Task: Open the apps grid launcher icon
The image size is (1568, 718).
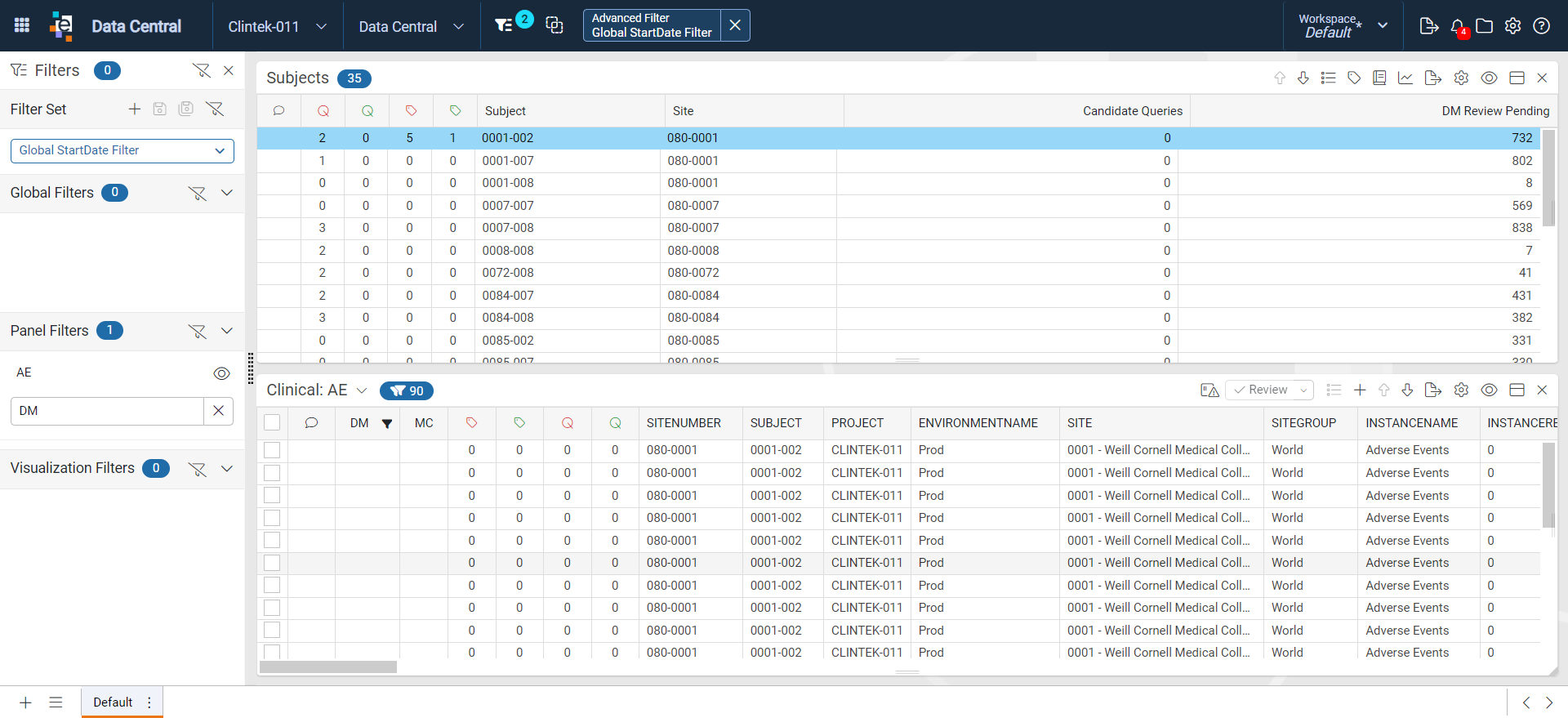Action: coord(22,25)
